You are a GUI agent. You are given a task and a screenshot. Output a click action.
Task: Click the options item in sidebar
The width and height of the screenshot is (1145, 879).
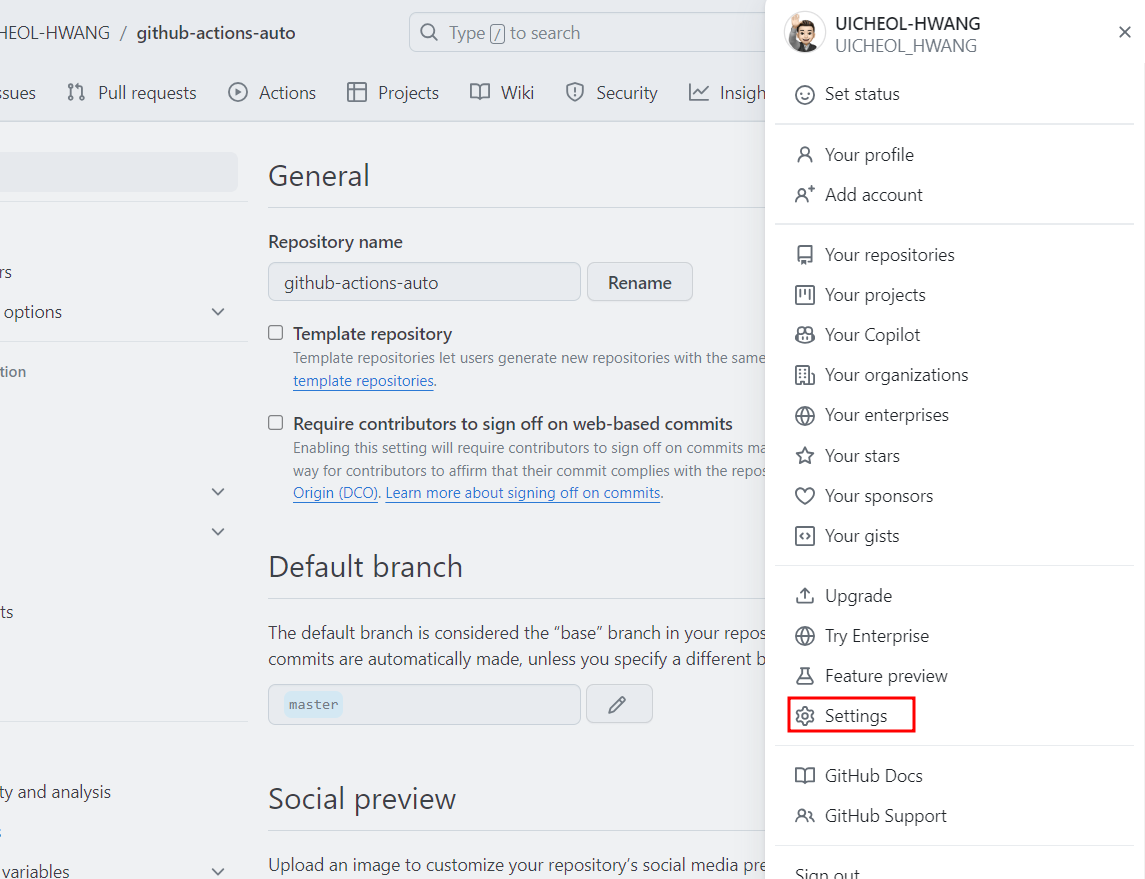[x=33, y=312]
